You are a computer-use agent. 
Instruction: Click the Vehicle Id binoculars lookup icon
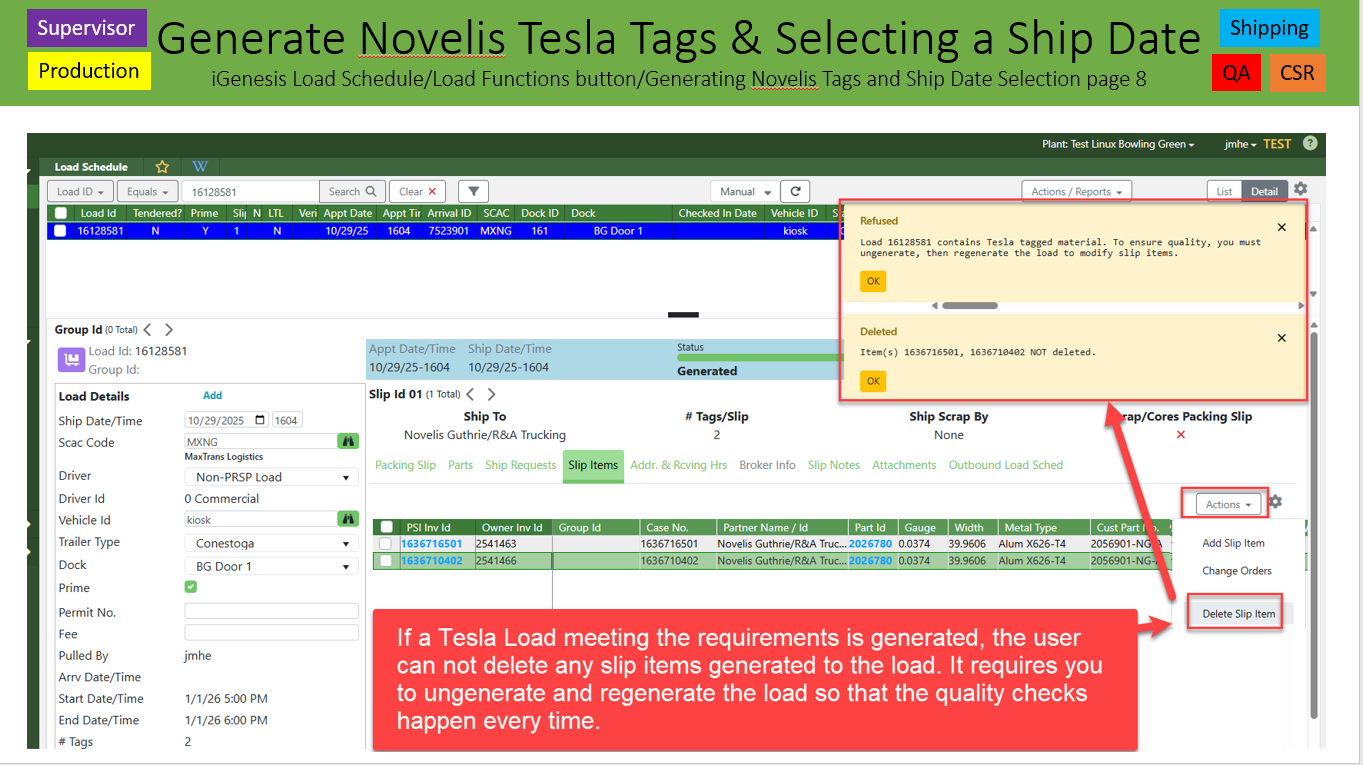point(348,519)
